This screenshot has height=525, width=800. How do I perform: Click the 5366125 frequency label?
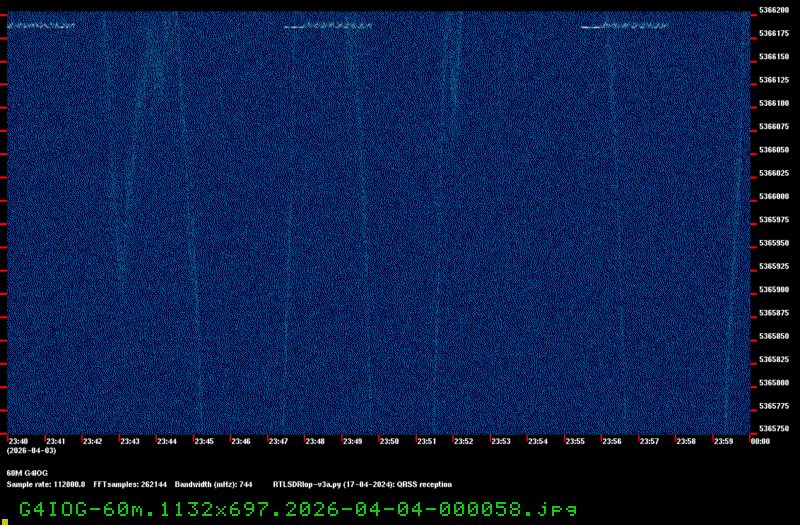[x=774, y=80]
